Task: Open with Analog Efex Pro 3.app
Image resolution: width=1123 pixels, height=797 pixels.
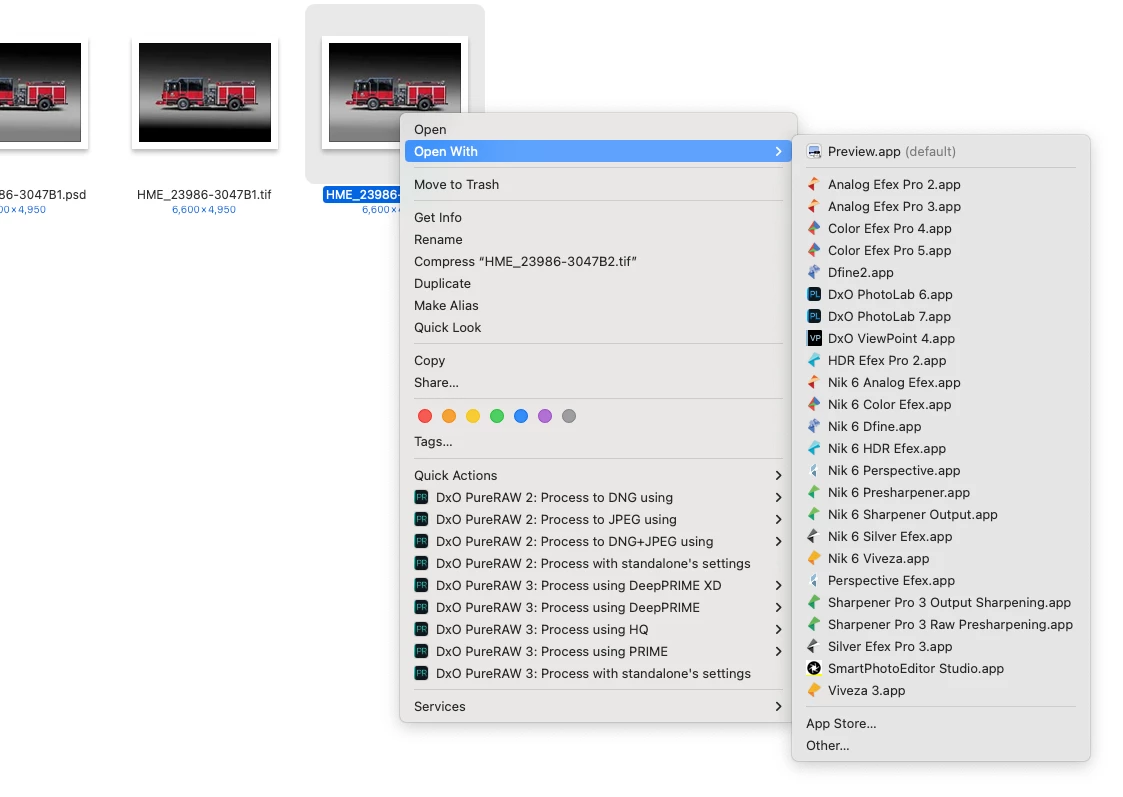Action: (x=940, y=206)
